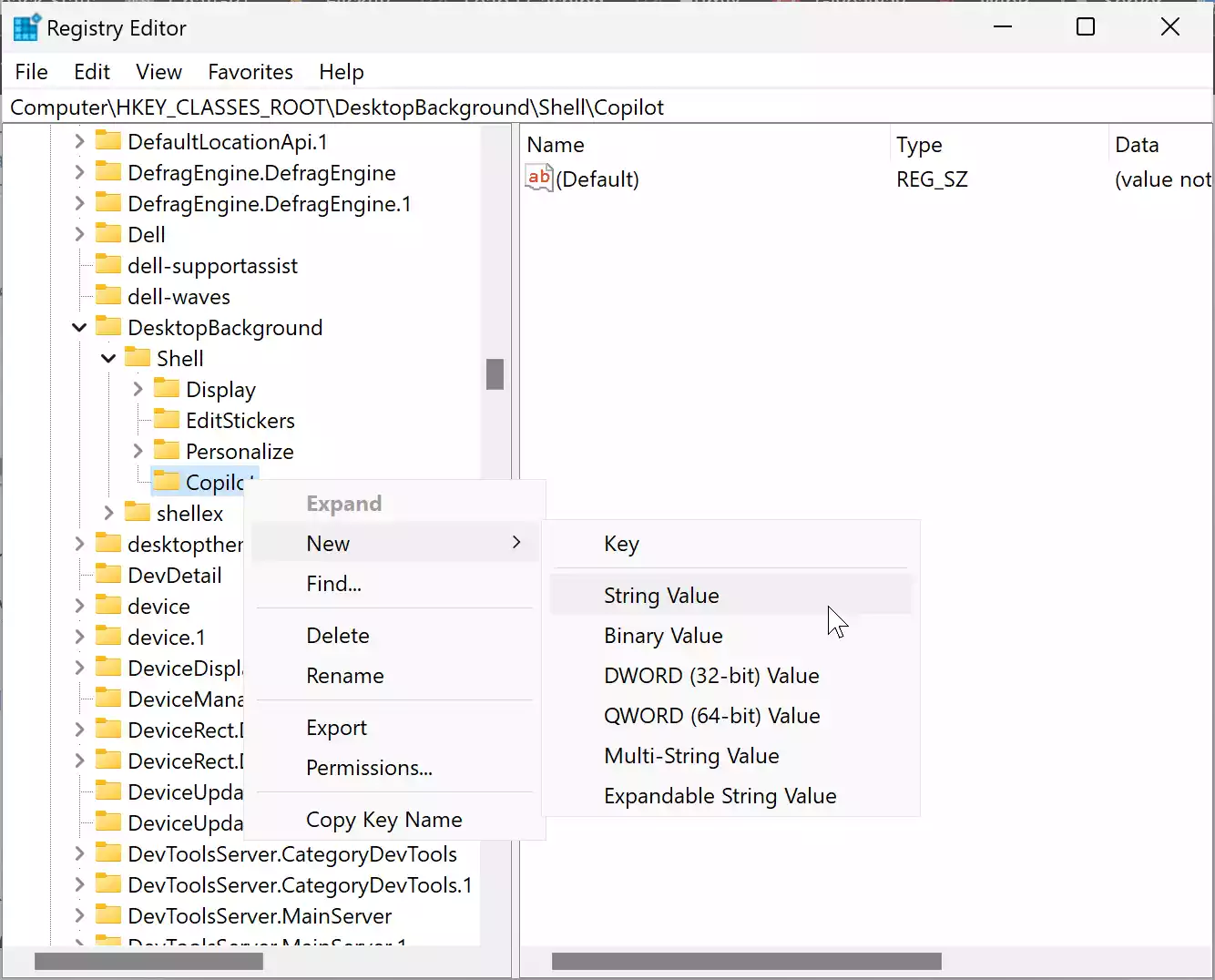The width and height of the screenshot is (1215, 980).
Task: Expand the Personalize key
Action: click(x=138, y=451)
